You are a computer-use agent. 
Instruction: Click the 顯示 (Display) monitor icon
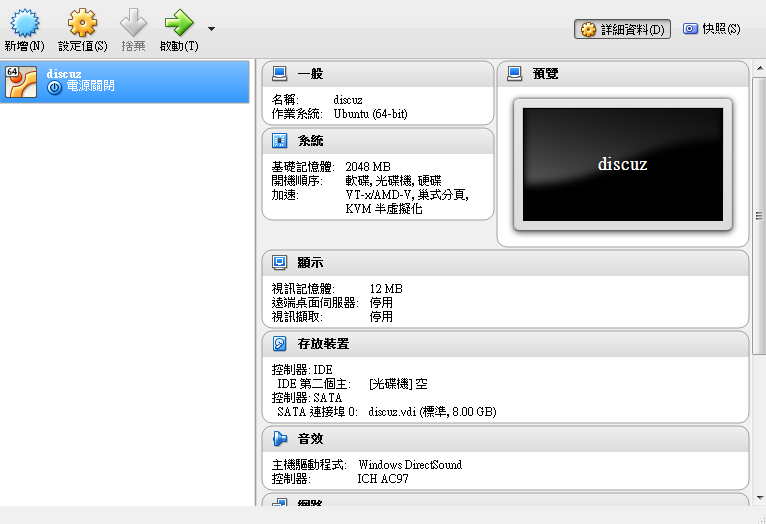point(280,263)
